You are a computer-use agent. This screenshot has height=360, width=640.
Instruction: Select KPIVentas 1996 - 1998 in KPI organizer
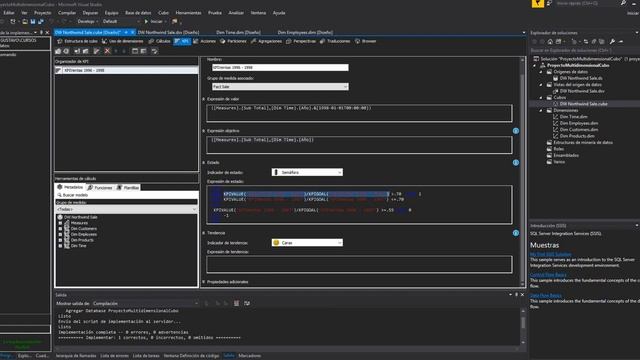(x=126, y=70)
